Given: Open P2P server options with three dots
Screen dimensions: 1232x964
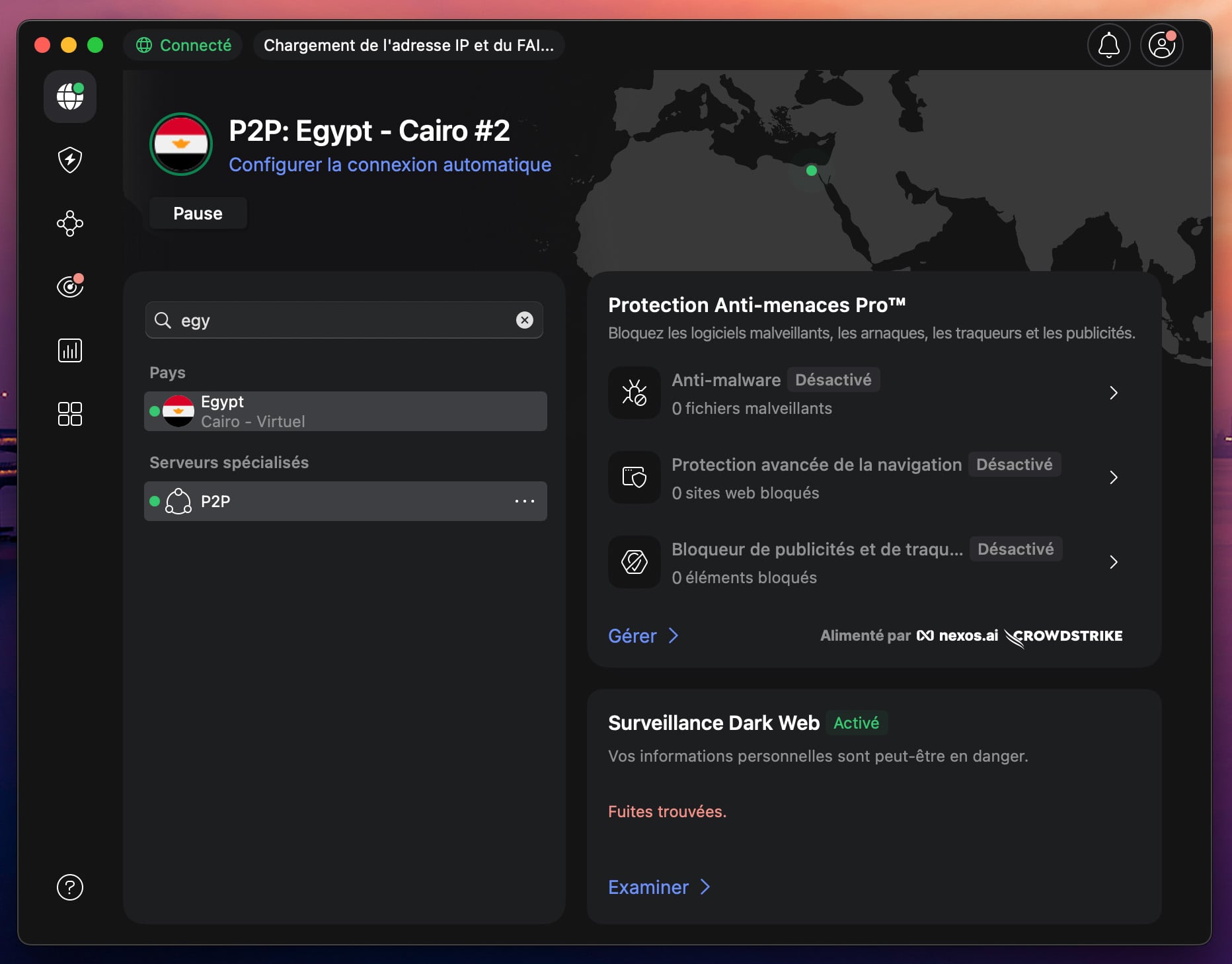Looking at the screenshot, I should point(525,501).
